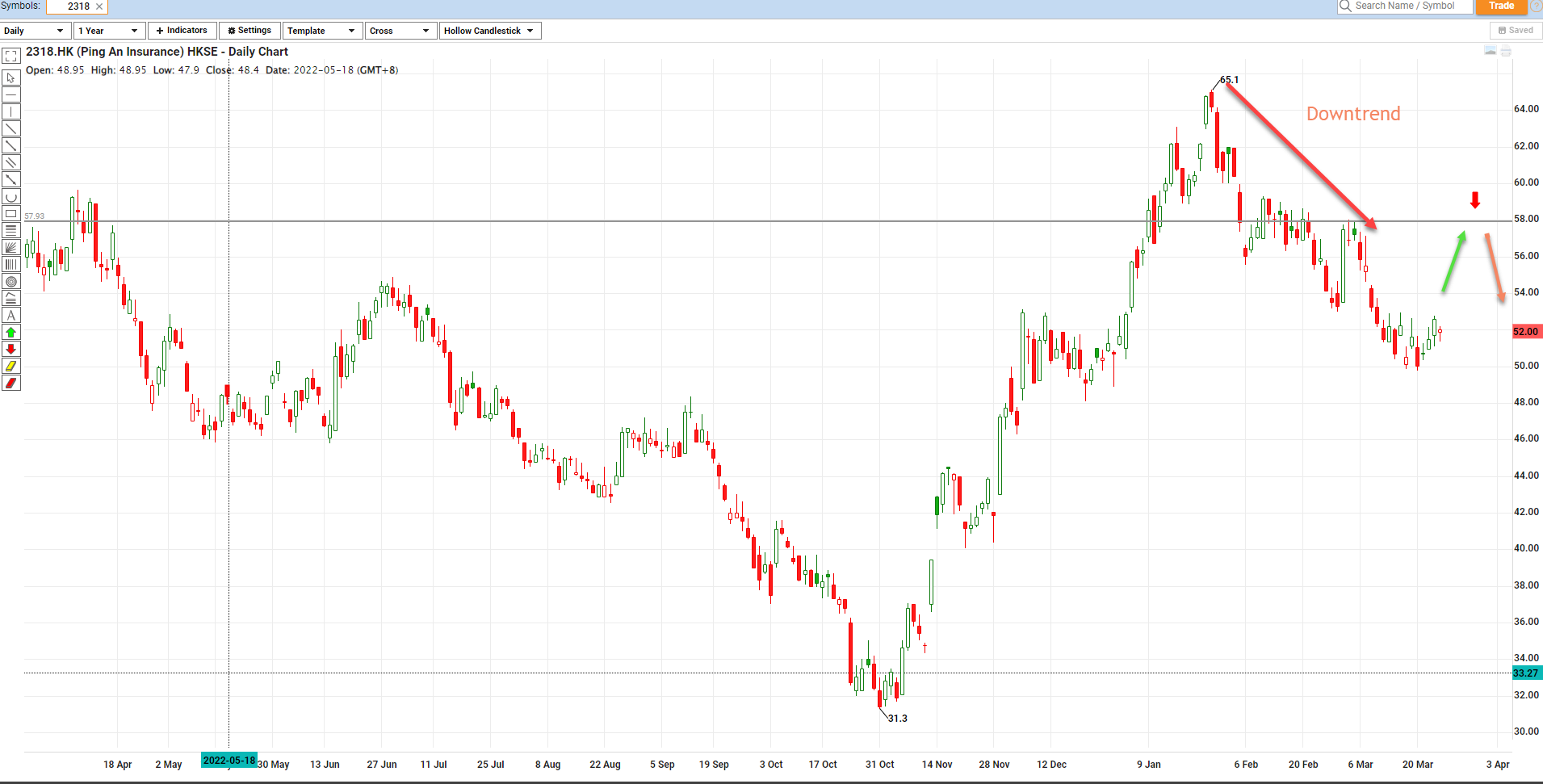Click the Indicators button
Viewport: 1543px width, 784px height.
pyautogui.click(x=182, y=30)
